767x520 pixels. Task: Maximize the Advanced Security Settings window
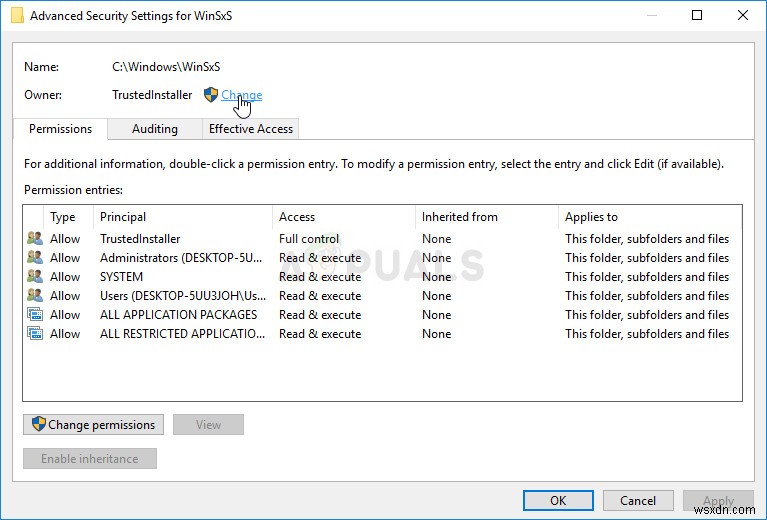[x=697, y=15]
